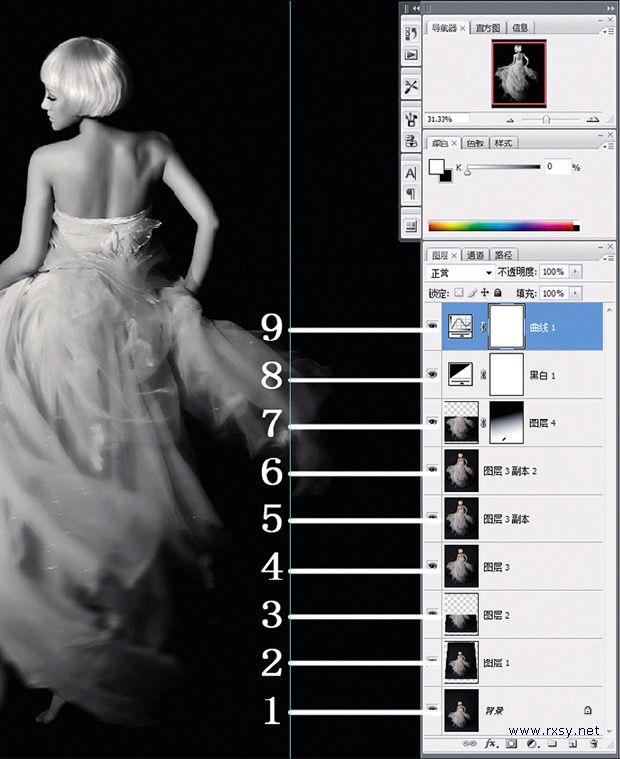Click the K grayscale slider handle
The width and height of the screenshot is (620, 759).
pos(468,171)
